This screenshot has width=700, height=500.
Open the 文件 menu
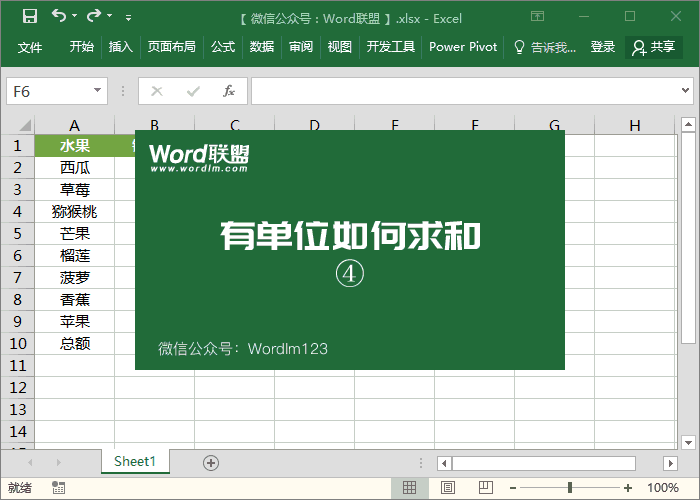[30, 47]
